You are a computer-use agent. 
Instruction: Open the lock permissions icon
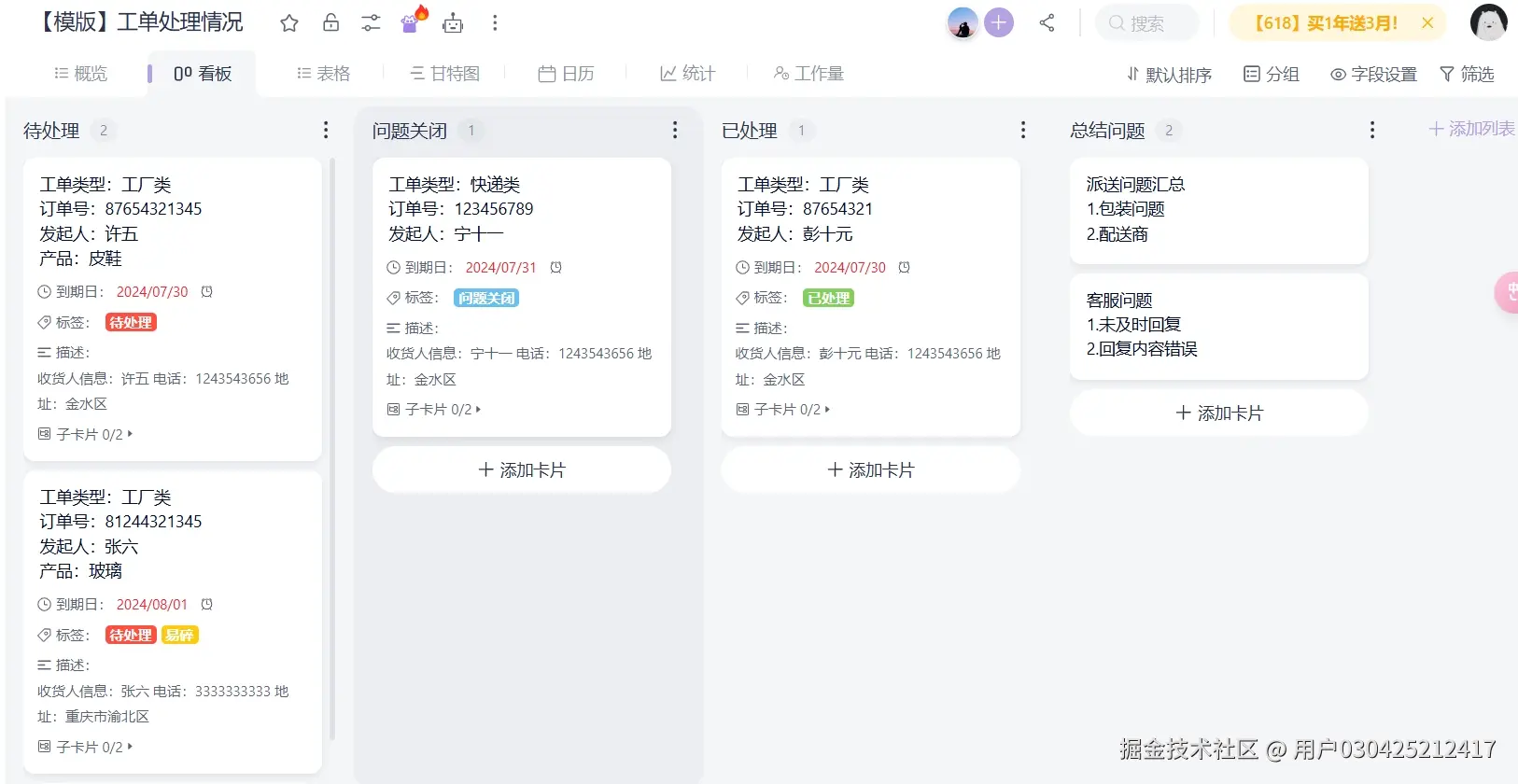(330, 22)
